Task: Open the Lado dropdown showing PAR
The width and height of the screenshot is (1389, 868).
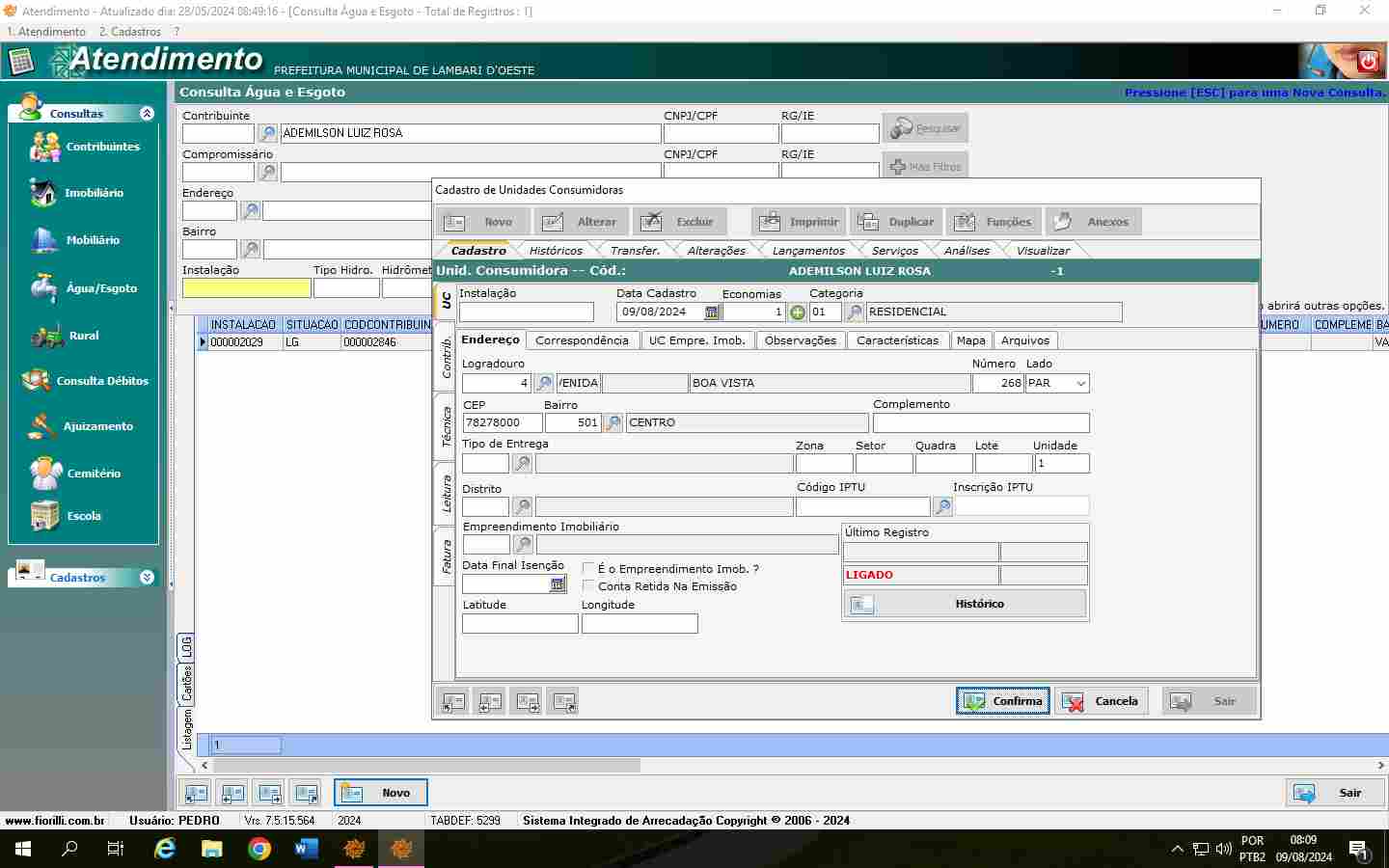Action: click(x=1080, y=383)
